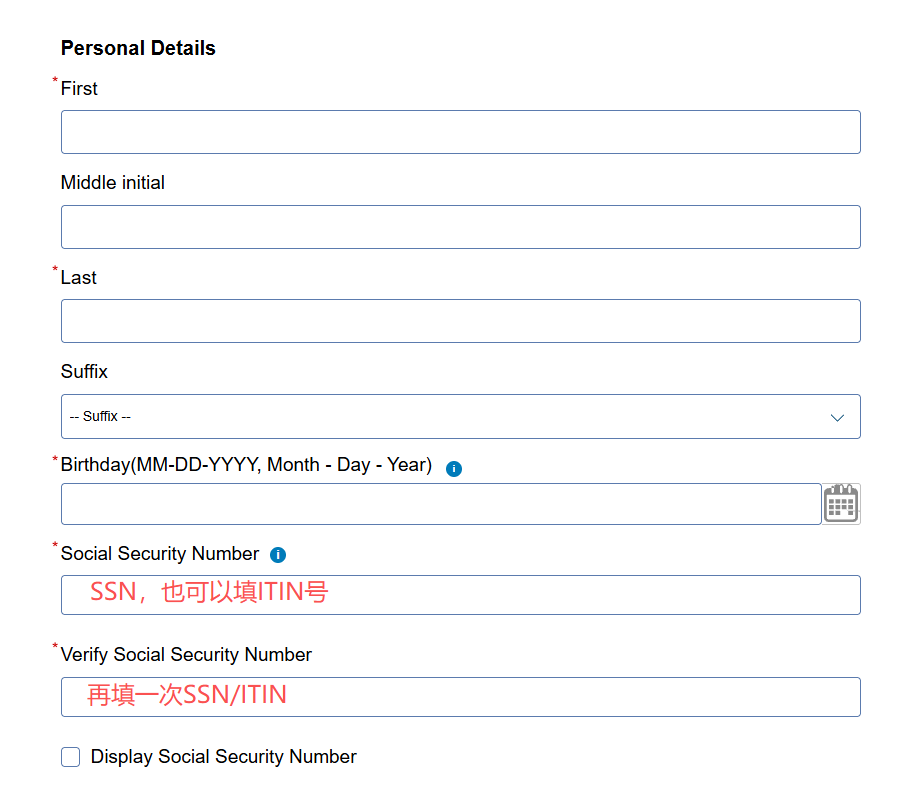Select the Last name input field
Image resolution: width=905 pixels, height=797 pixels.
[x=460, y=321]
